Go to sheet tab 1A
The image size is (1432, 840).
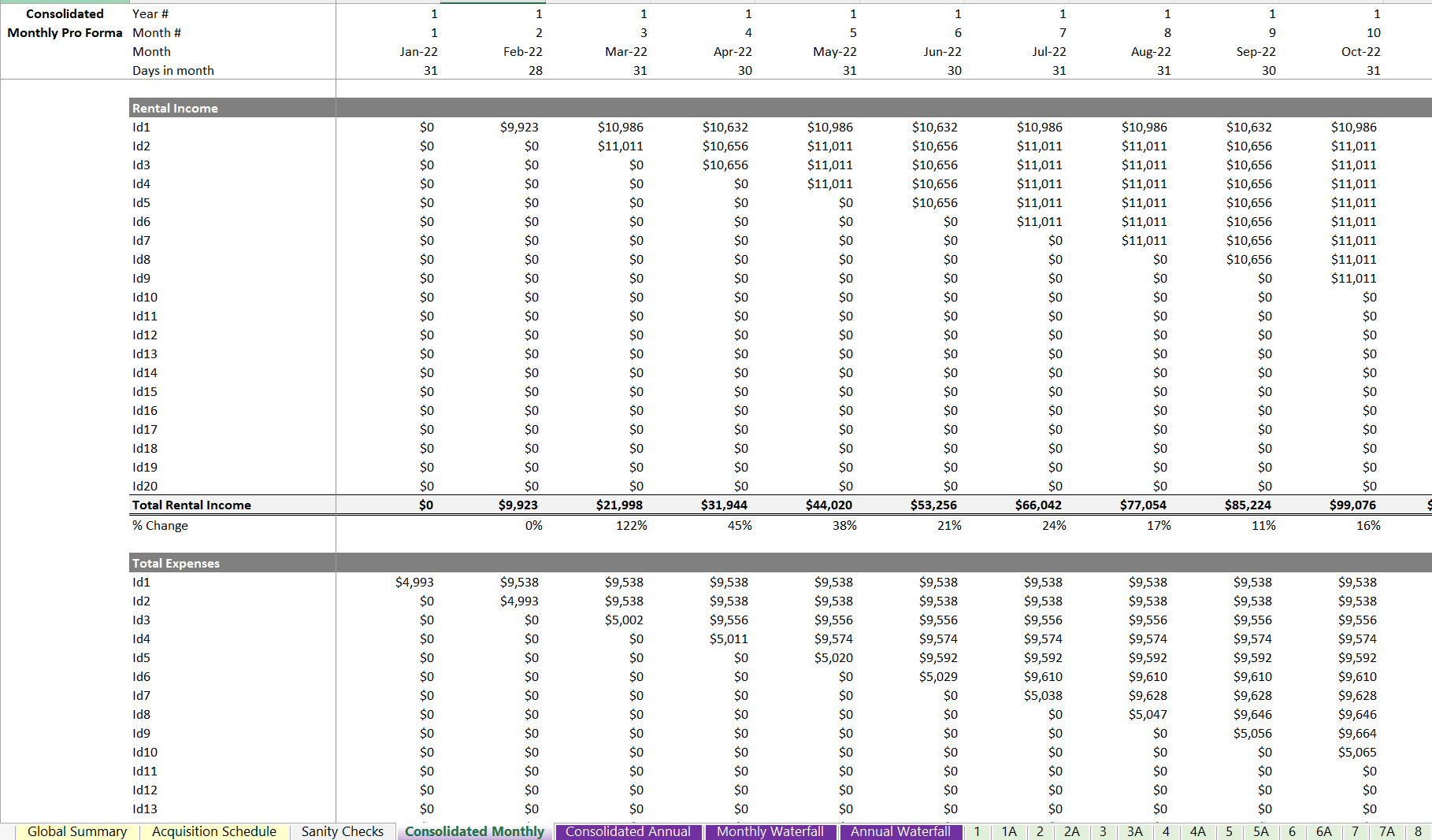click(x=1008, y=831)
